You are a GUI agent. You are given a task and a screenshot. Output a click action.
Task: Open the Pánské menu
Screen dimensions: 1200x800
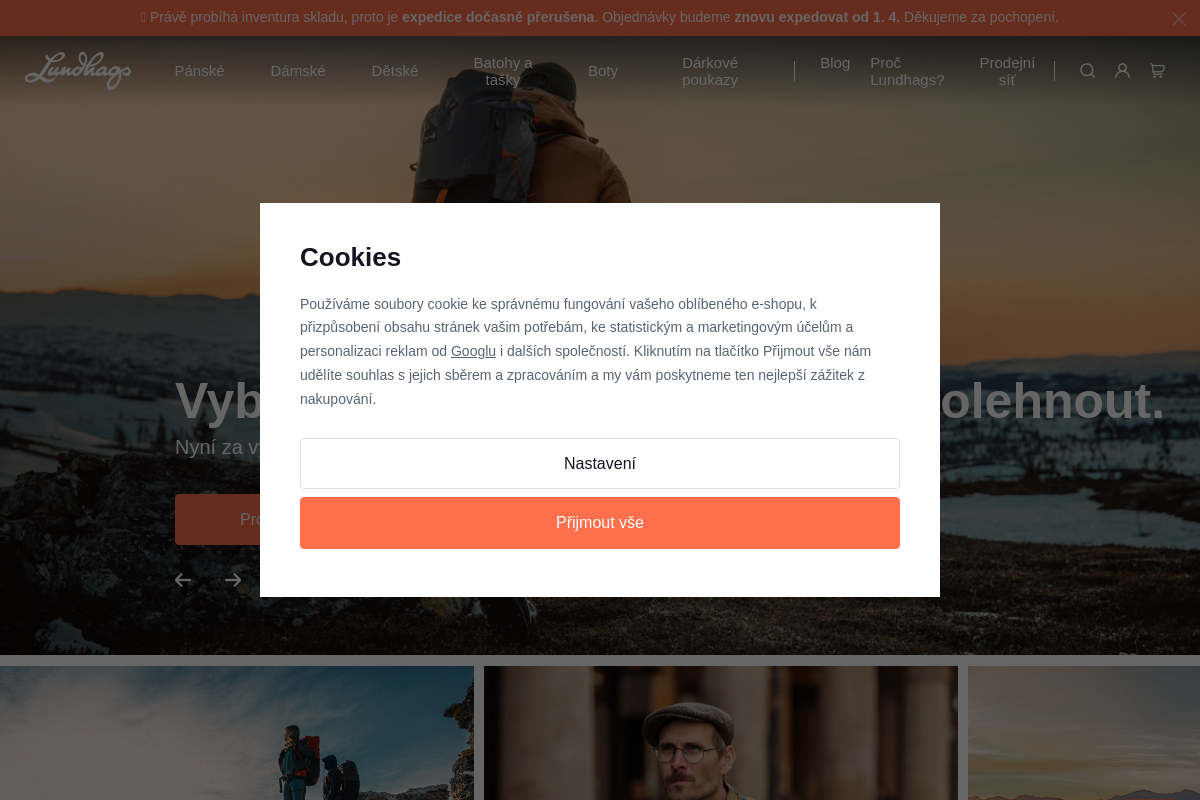199,71
